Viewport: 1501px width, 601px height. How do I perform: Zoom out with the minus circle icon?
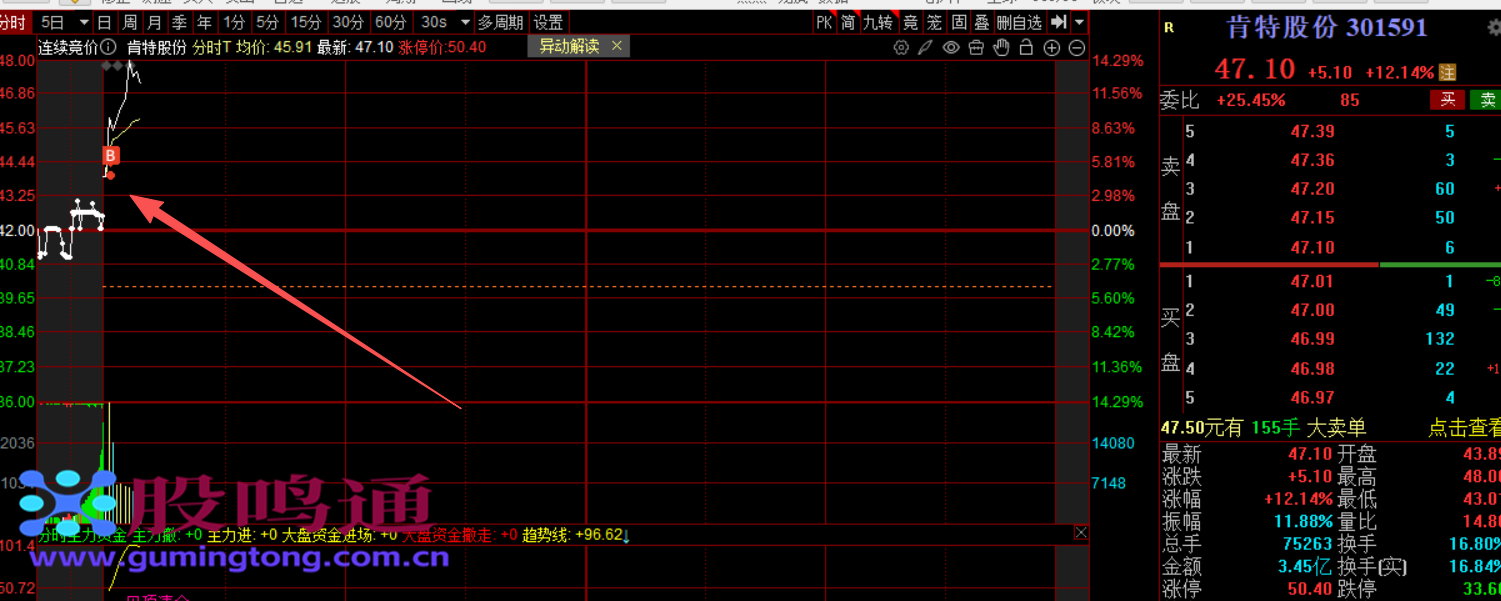pyautogui.click(x=1077, y=48)
